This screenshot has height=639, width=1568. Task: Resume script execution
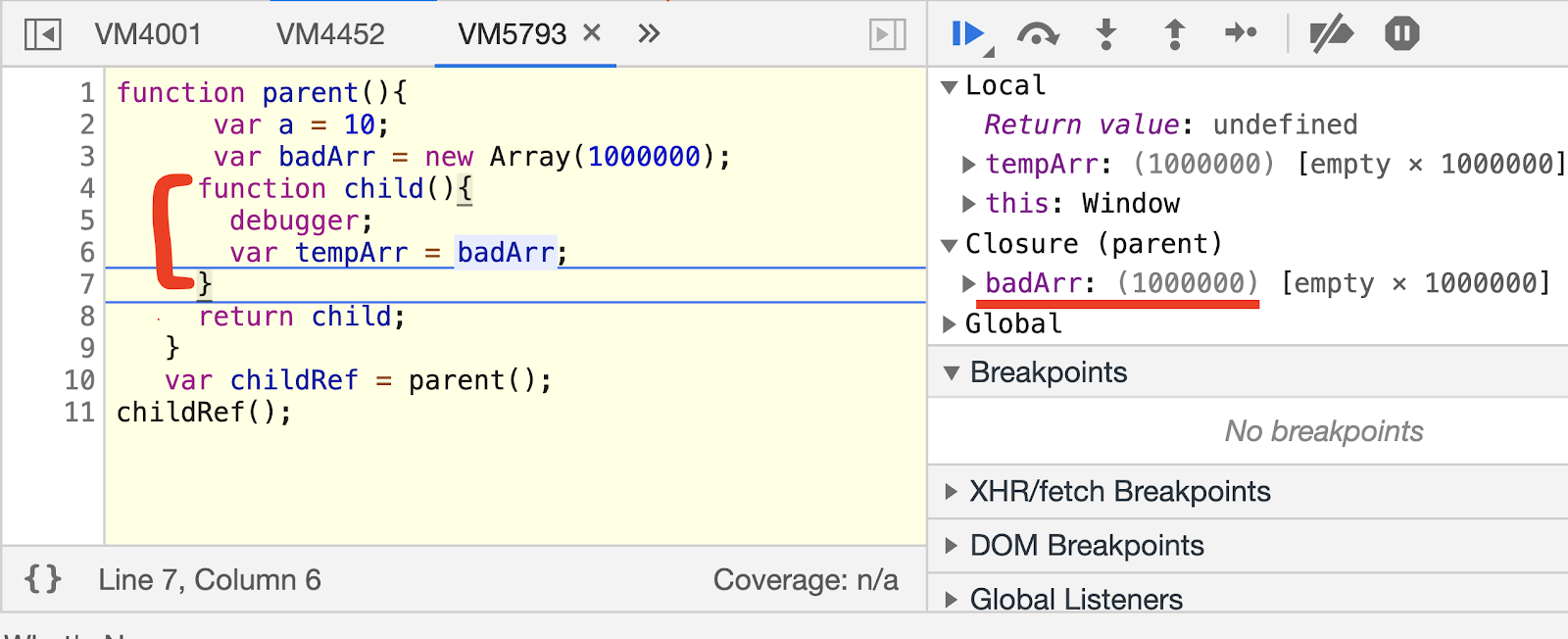970,34
